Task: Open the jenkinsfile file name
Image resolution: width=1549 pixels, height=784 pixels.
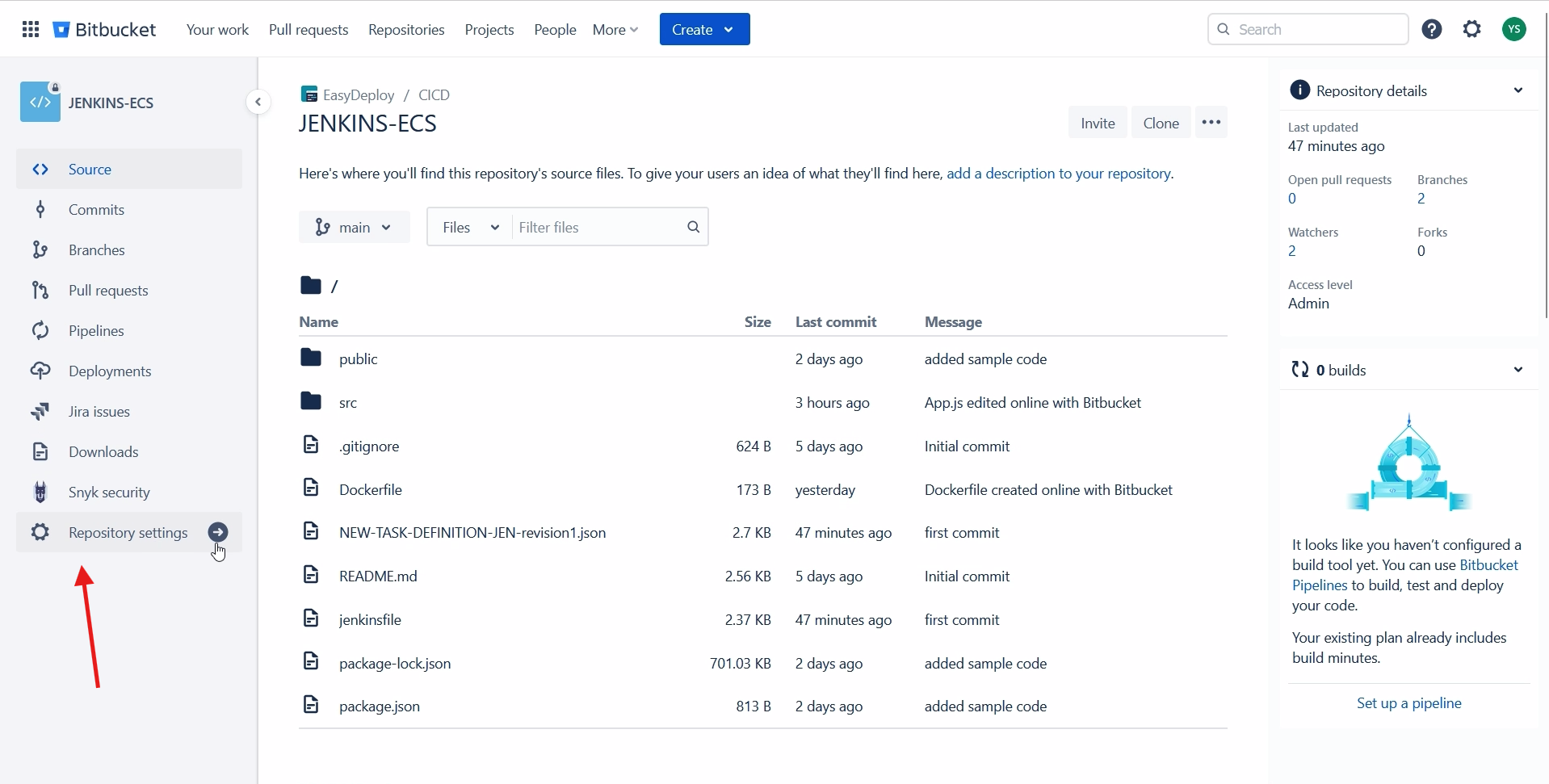Action: pos(370,619)
